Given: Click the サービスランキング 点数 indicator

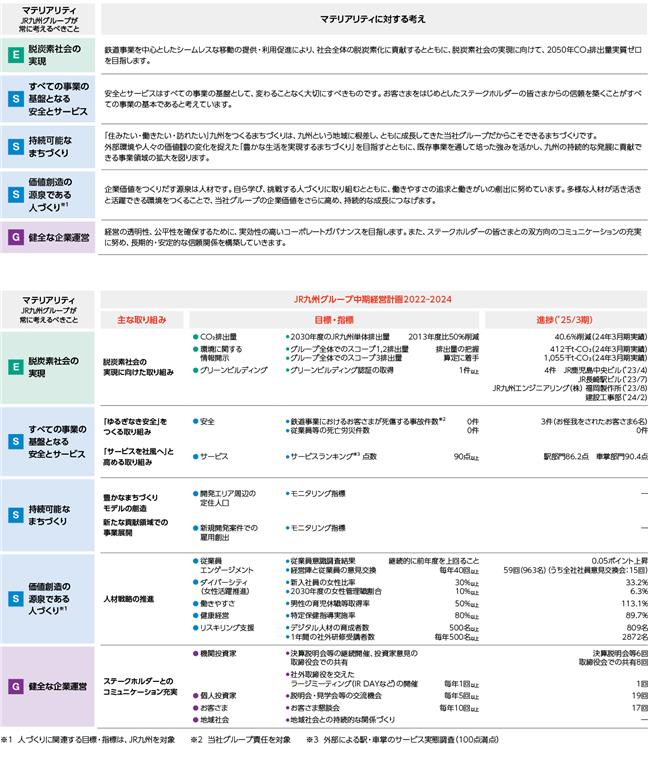Looking at the screenshot, I should [x=331, y=457].
